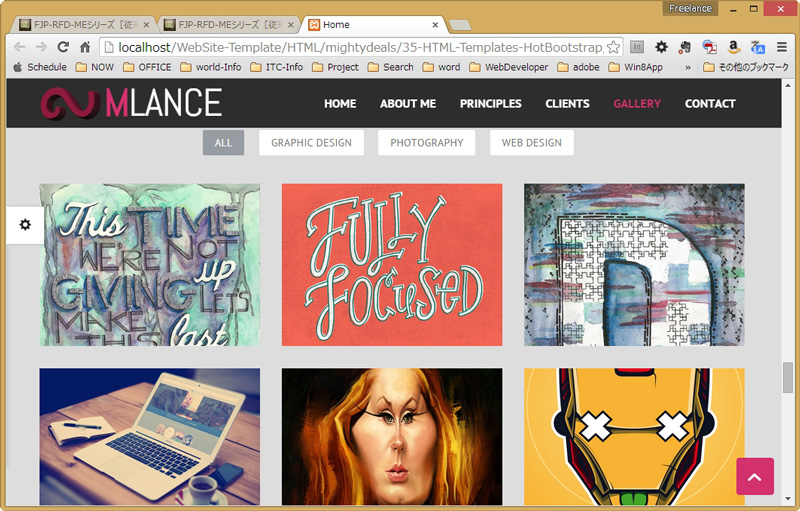Open the 'This Time We're Not Giving Up' artwork
Screen dimensions: 800x511
coord(149,265)
